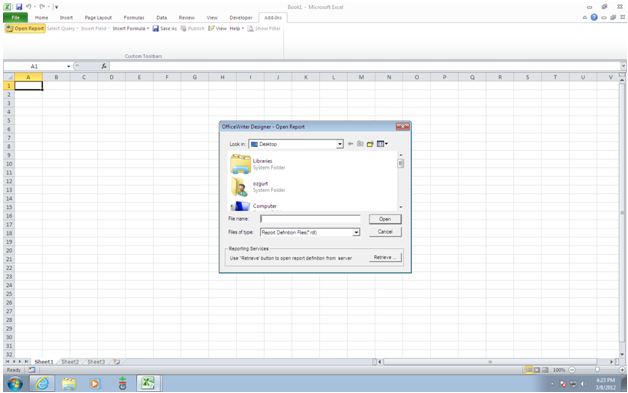Image resolution: width=628 pixels, height=393 pixels.
Task: Switch to Page Layout view in the status bar
Action: tap(537, 370)
